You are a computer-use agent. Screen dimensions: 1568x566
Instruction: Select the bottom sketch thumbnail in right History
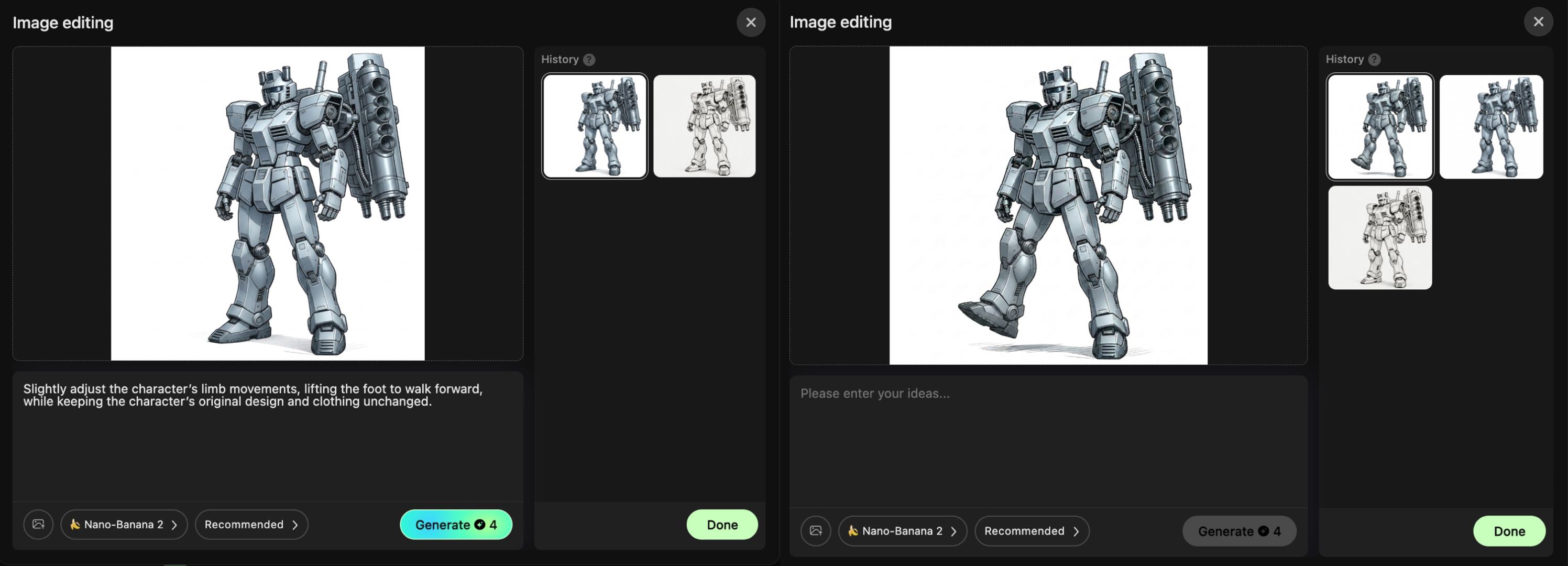(1379, 237)
